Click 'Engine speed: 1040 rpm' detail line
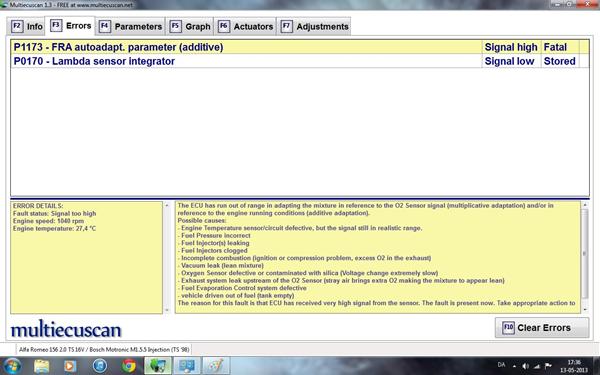The image size is (600, 375). pos(48,221)
